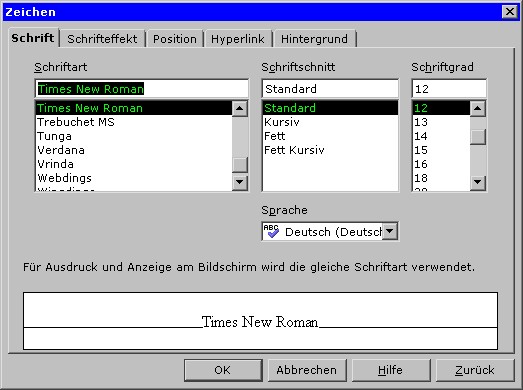Pick font size 16 from list

click(441, 164)
